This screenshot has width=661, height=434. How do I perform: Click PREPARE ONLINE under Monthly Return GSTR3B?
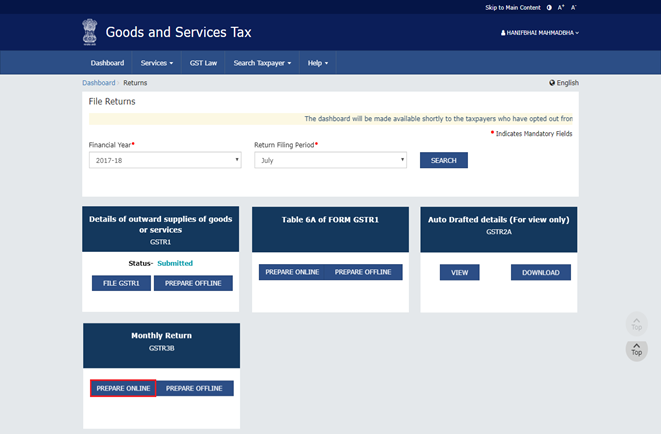click(123, 388)
